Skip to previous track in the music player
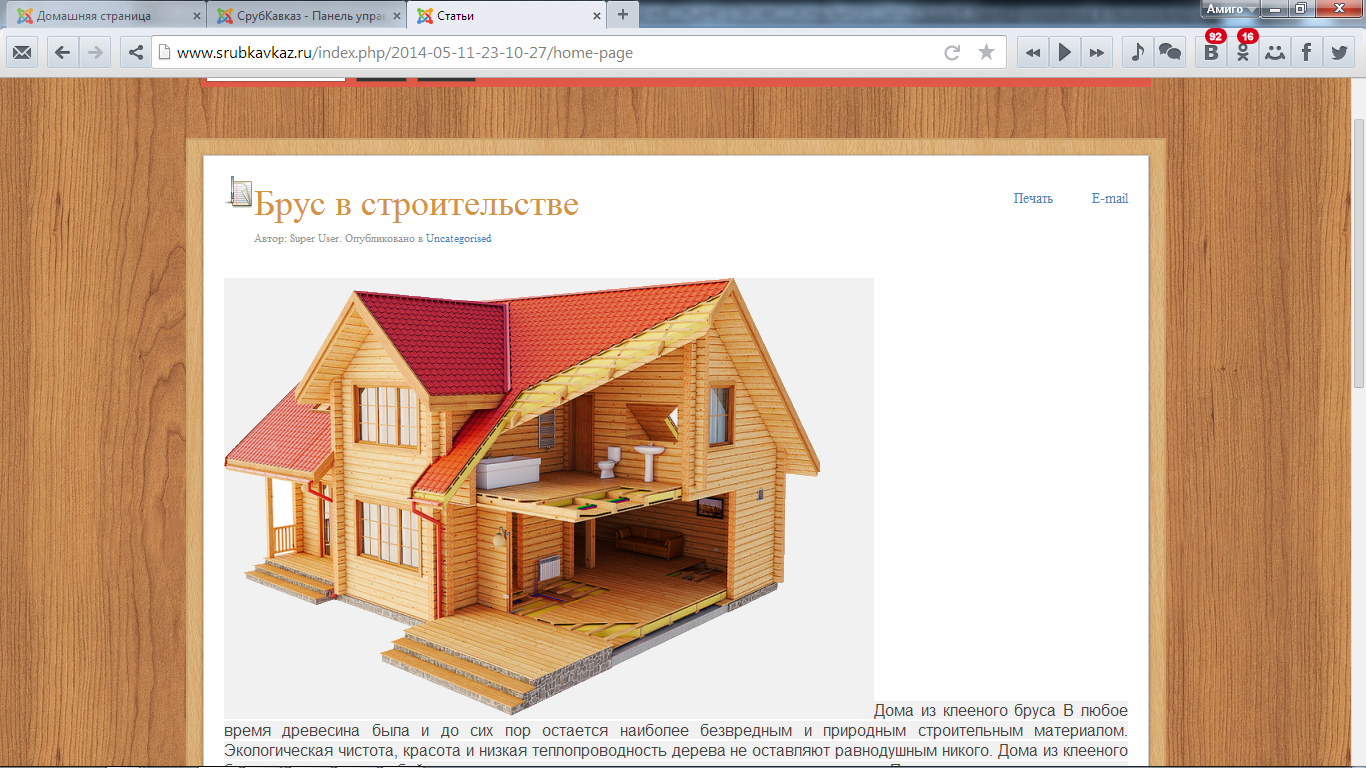The image size is (1366, 768). (x=1033, y=53)
